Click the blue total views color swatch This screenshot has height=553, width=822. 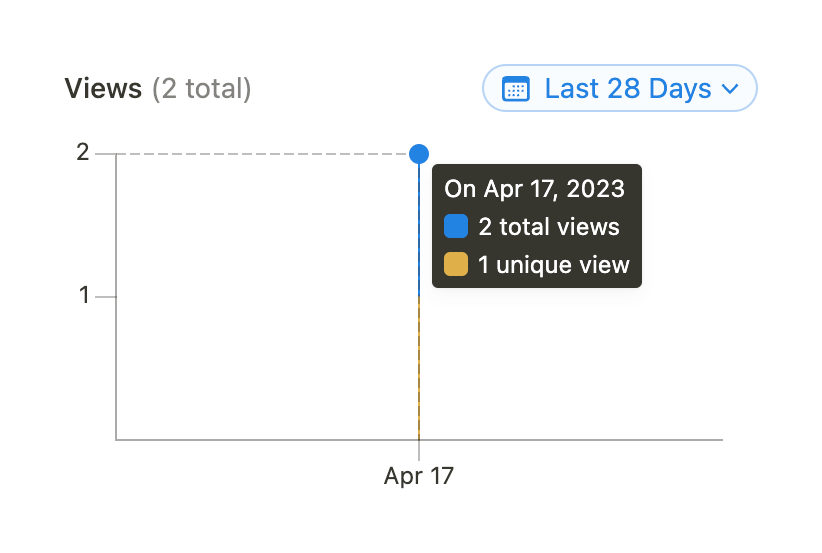coord(456,227)
